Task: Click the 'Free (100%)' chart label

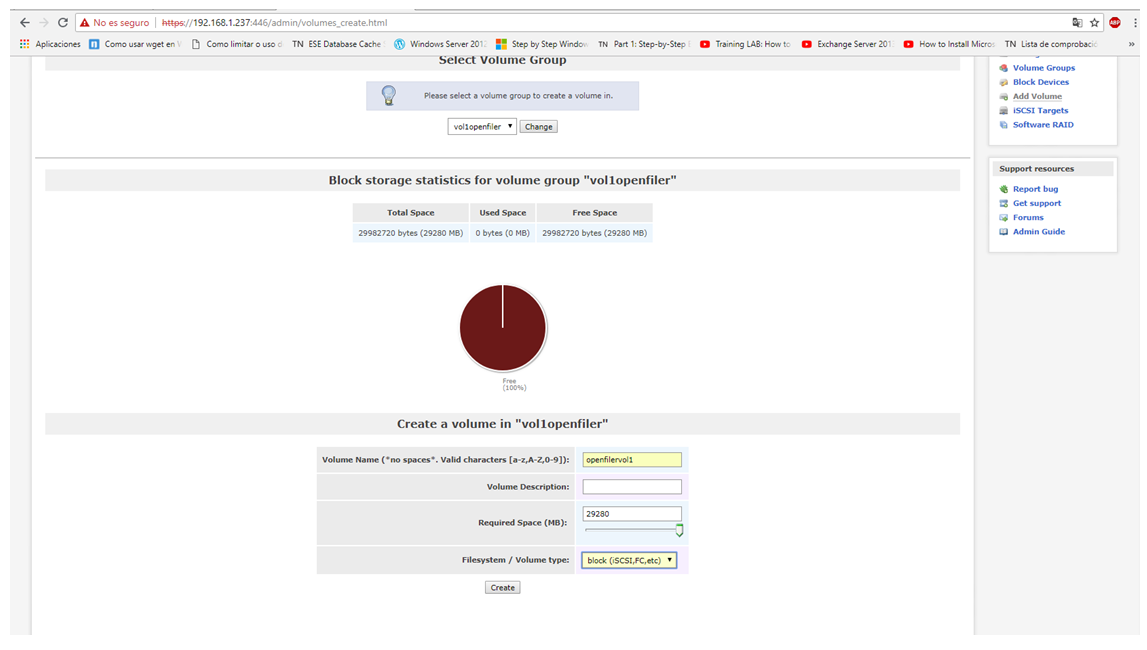Action: 513,385
